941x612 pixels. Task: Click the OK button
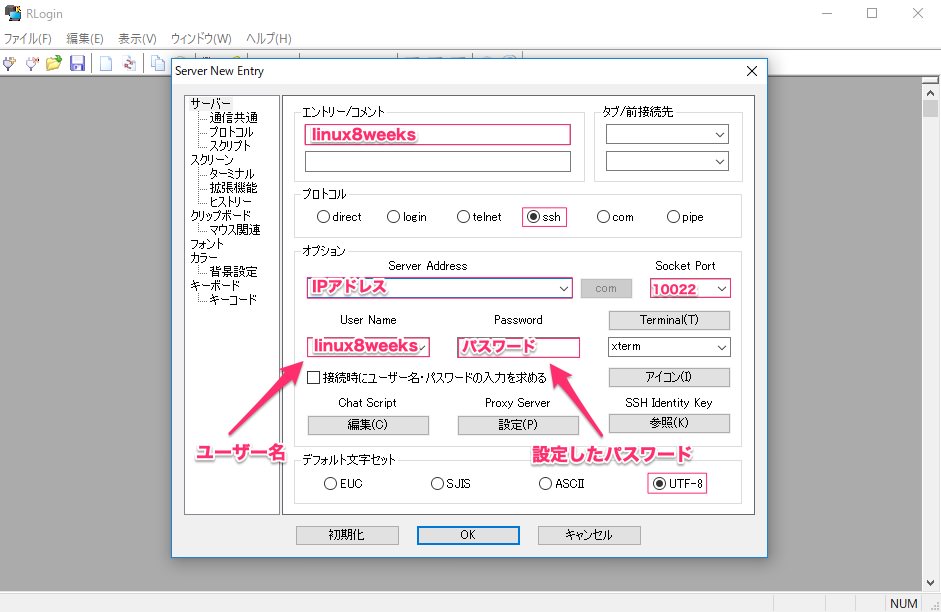click(468, 535)
